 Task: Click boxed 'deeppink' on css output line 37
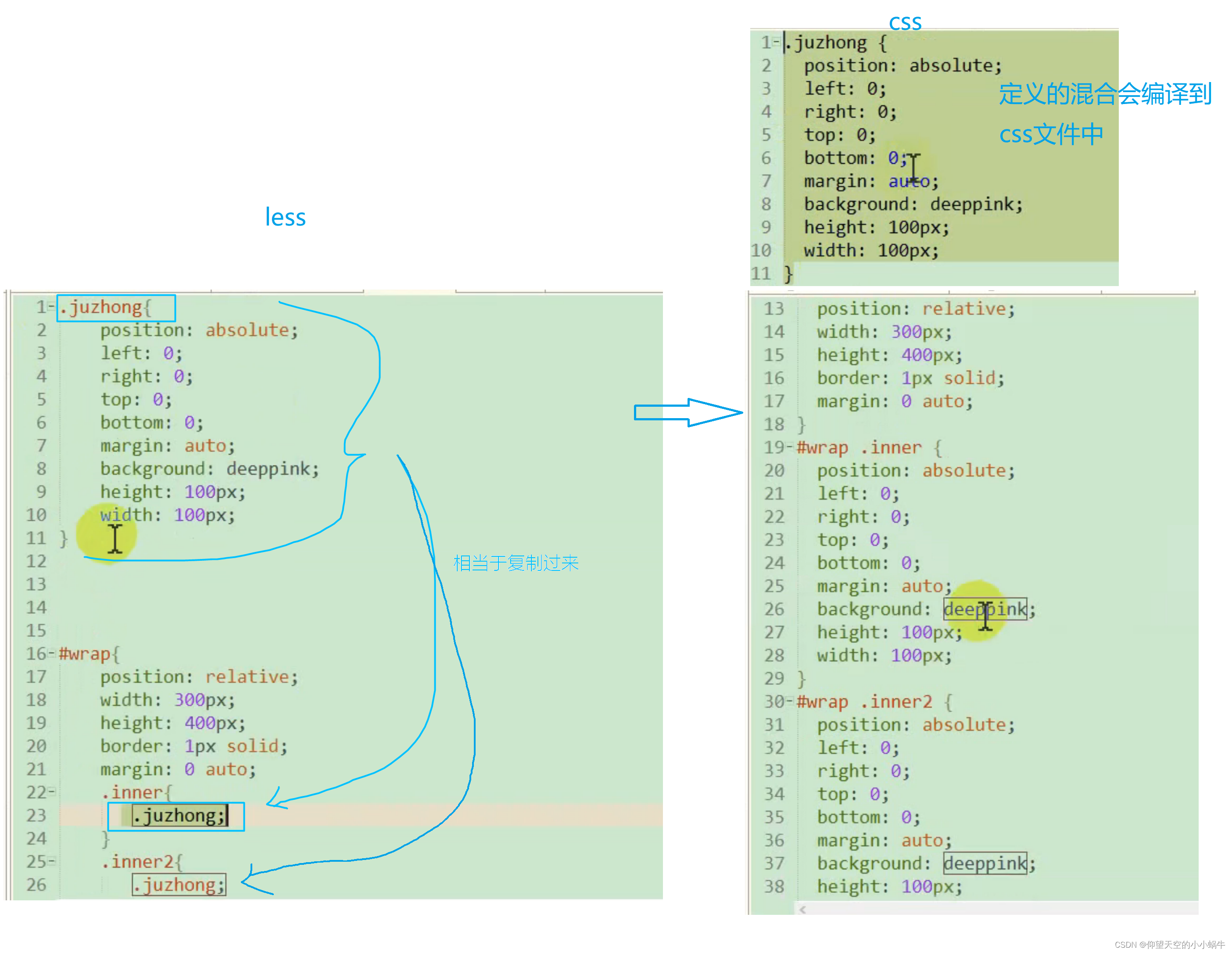(x=985, y=863)
